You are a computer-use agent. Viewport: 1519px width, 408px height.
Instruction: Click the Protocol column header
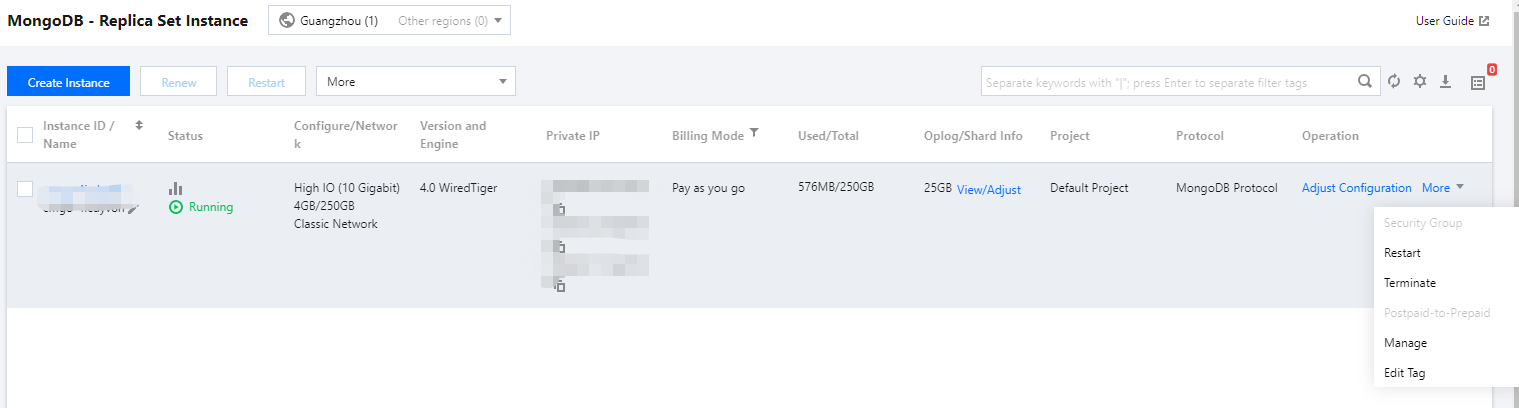[x=1200, y=136]
